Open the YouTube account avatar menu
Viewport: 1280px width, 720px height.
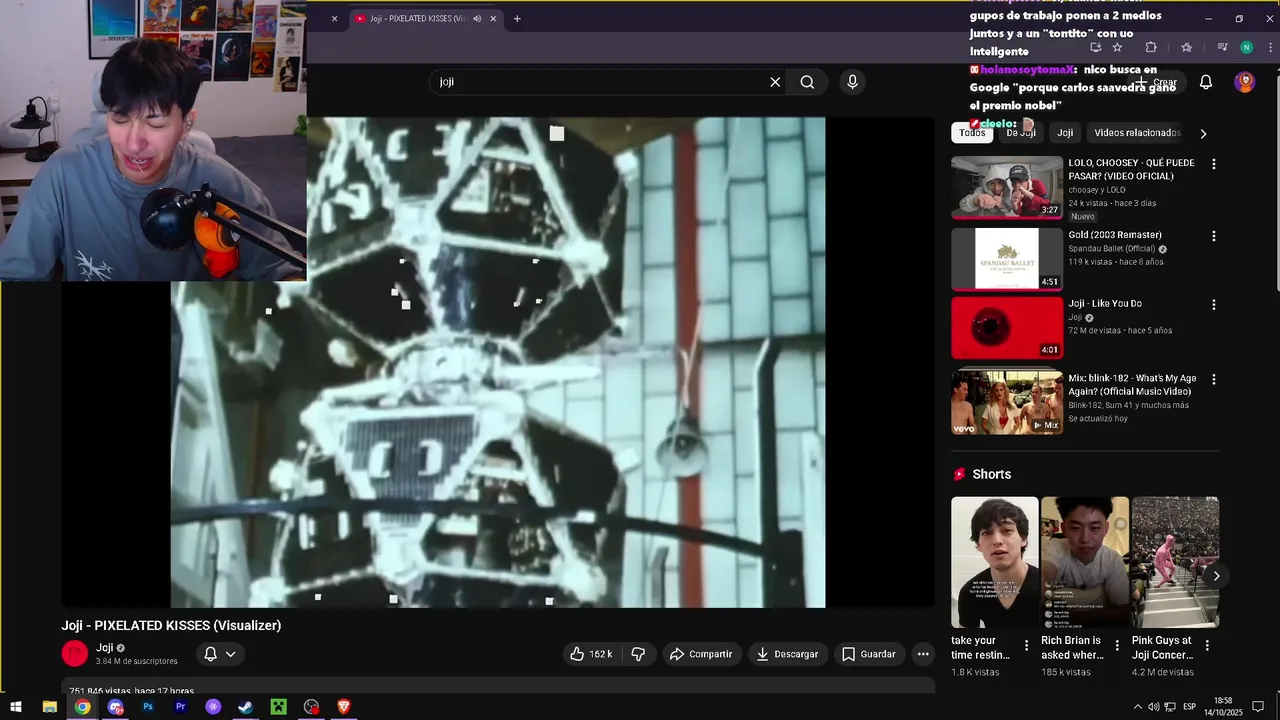[1245, 82]
